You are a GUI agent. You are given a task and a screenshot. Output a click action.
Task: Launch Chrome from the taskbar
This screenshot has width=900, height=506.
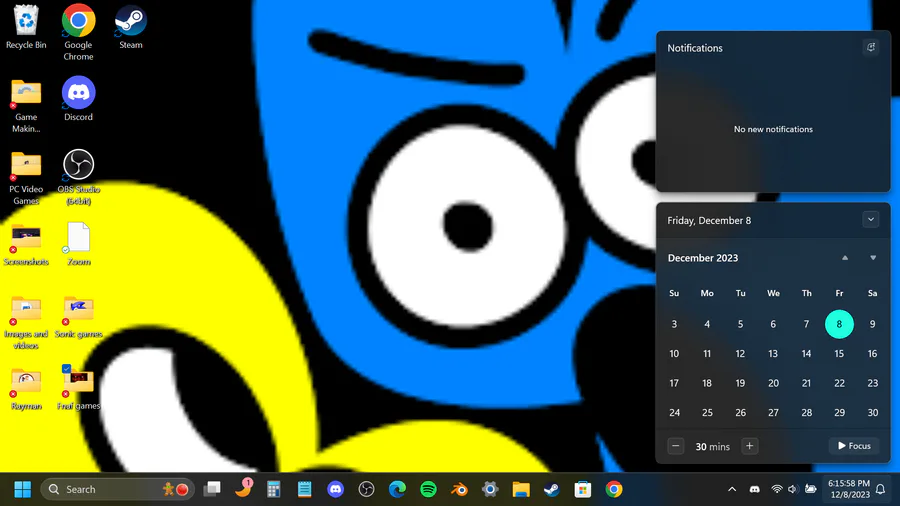pos(614,489)
